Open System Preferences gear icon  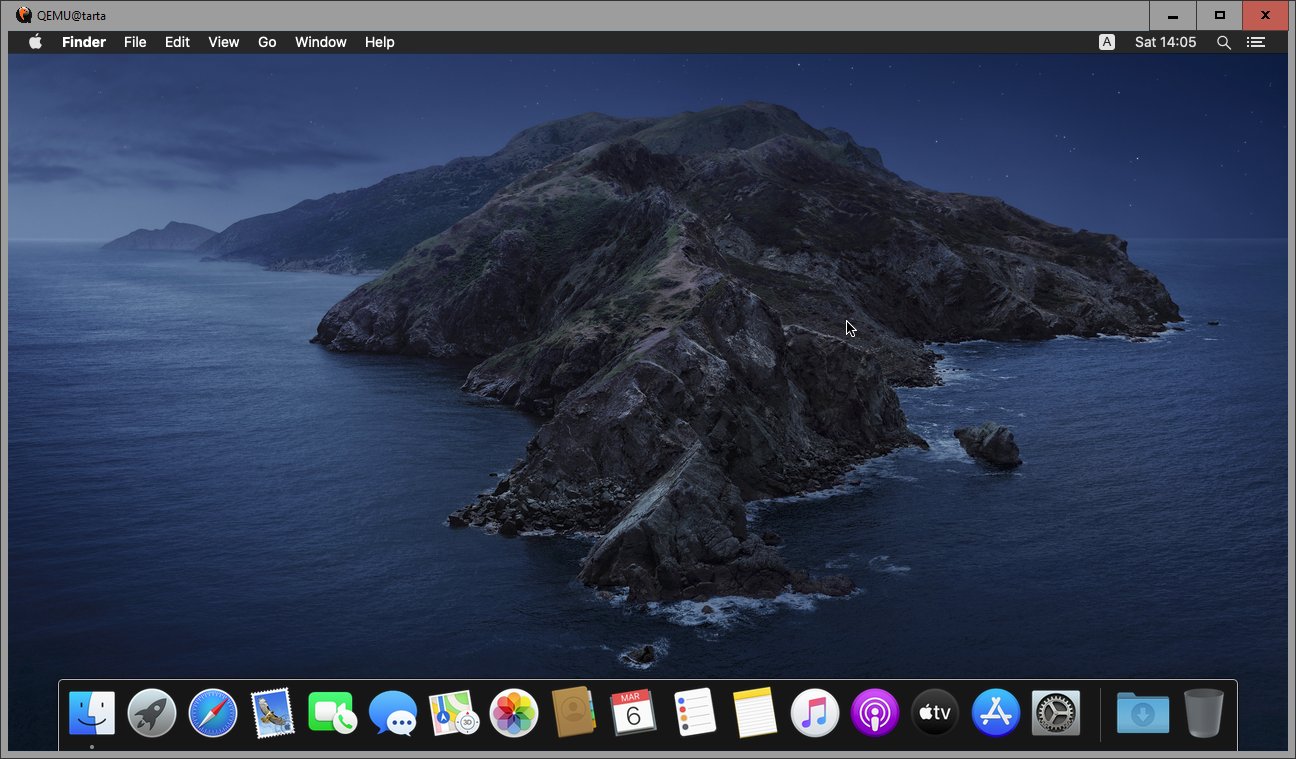(x=1056, y=714)
